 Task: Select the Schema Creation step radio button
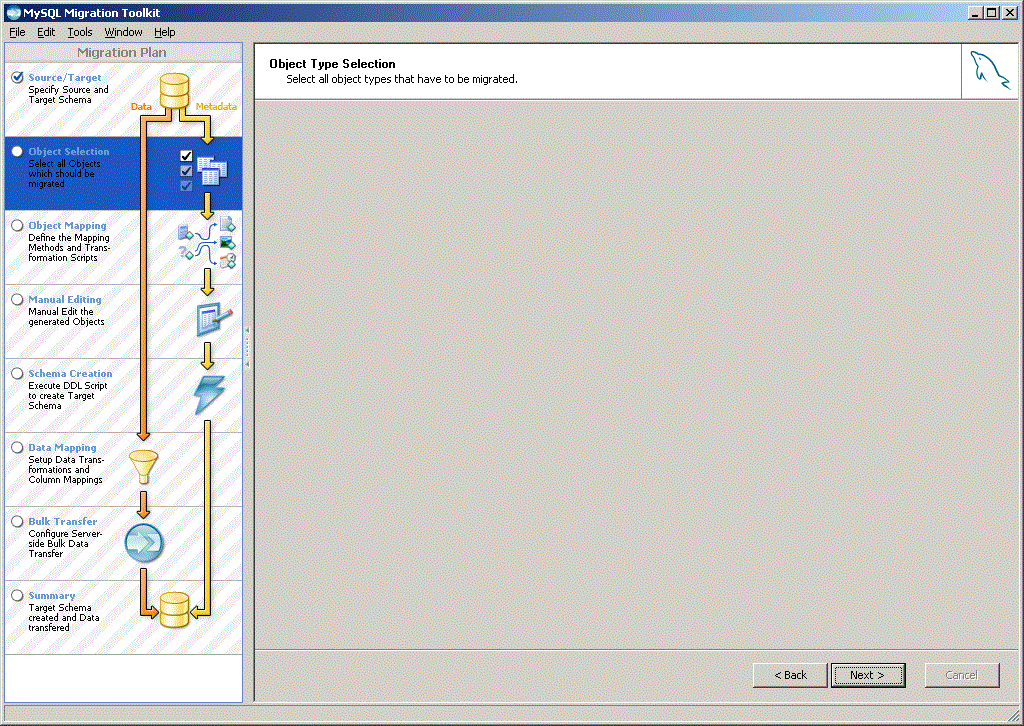click(17, 374)
